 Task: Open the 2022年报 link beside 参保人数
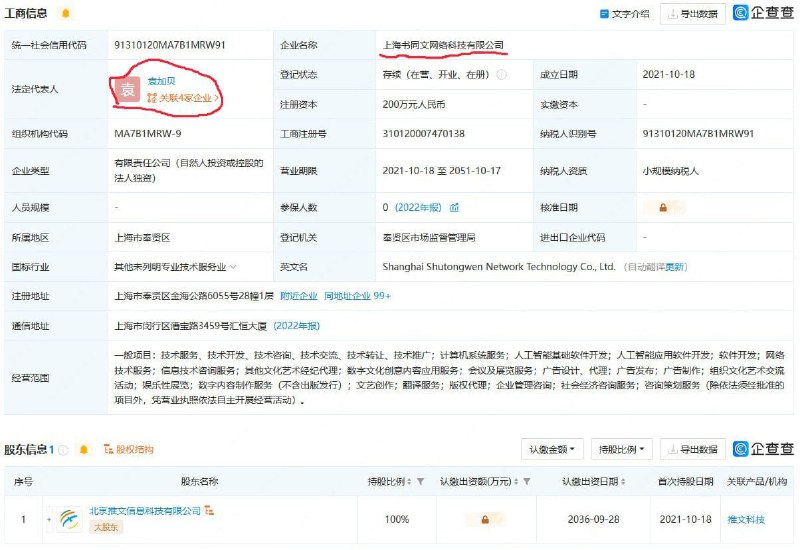[x=418, y=207]
